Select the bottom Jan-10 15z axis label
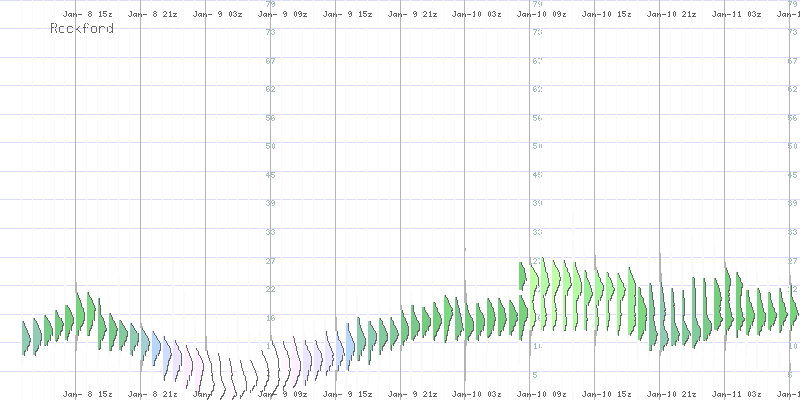This screenshot has height=400, width=800. tap(607, 394)
